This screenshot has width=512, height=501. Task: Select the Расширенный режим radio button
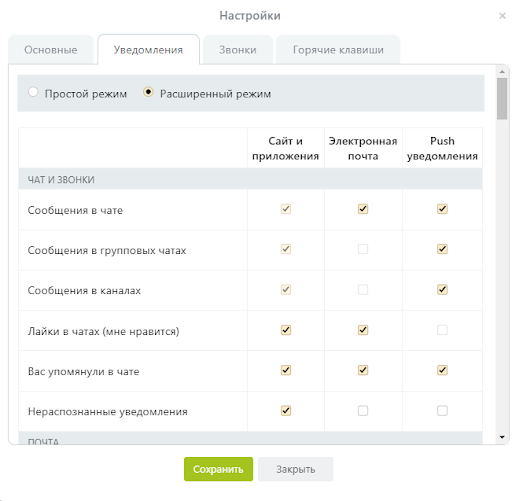148,92
